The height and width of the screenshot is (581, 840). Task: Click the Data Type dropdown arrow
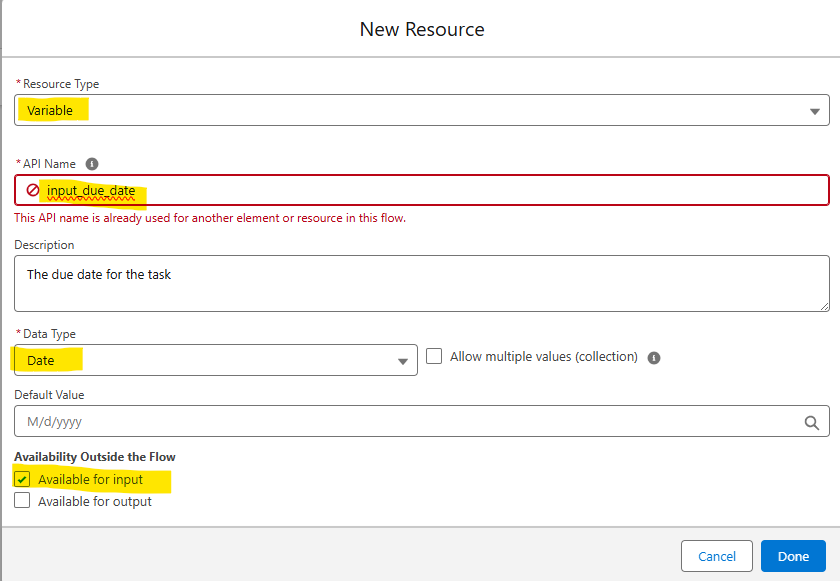click(402, 361)
